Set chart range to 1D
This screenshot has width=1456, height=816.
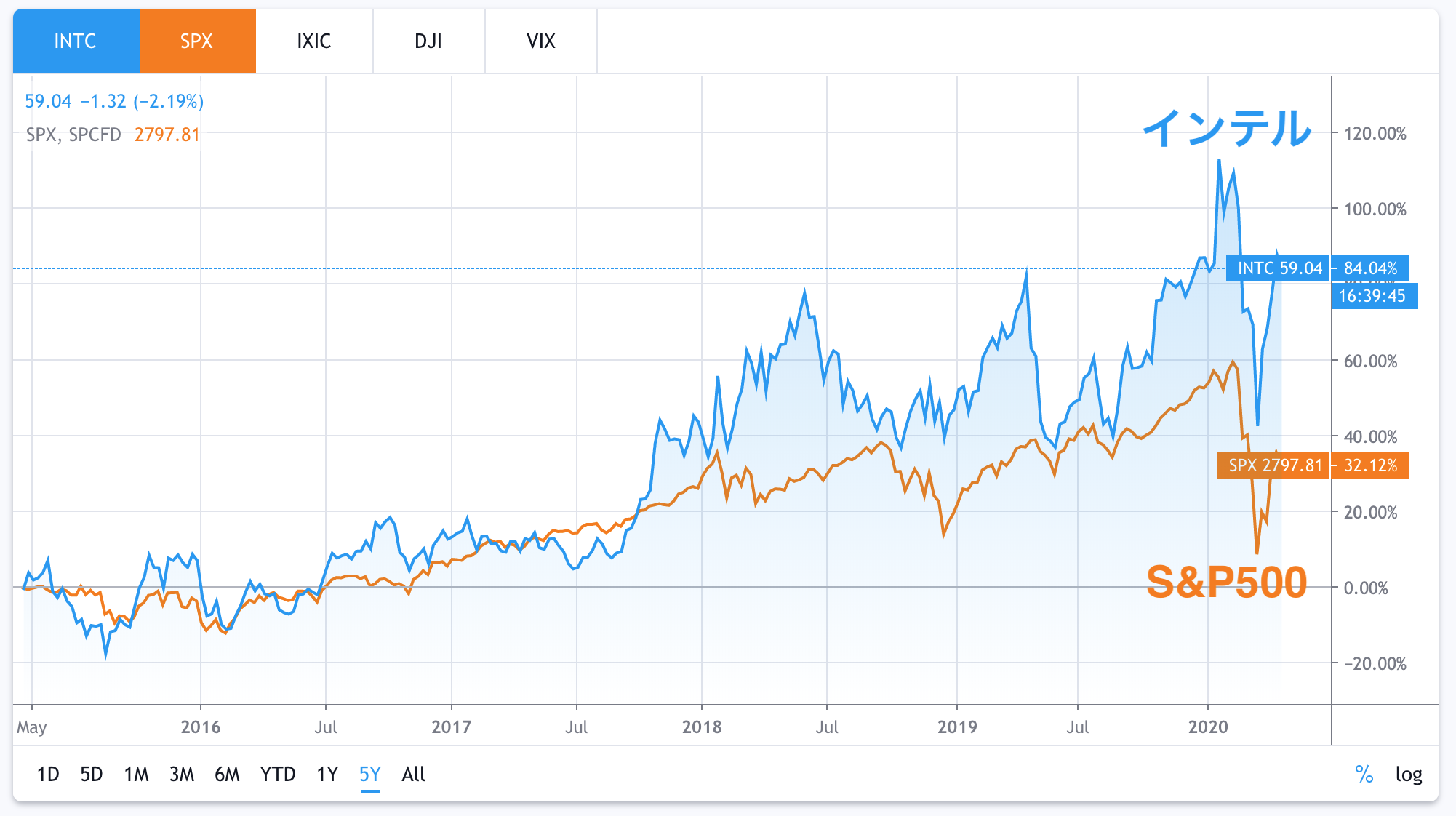point(48,775)
